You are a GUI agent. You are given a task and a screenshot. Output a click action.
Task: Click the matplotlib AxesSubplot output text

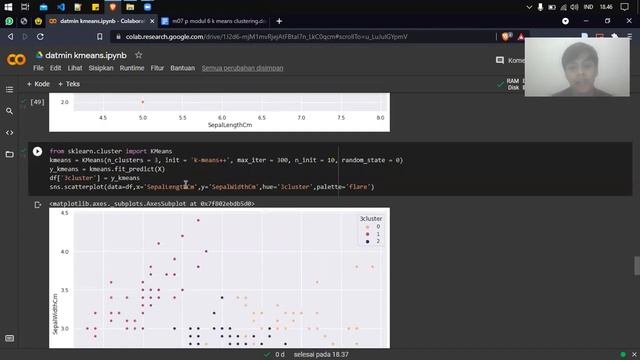click(152, 204)
